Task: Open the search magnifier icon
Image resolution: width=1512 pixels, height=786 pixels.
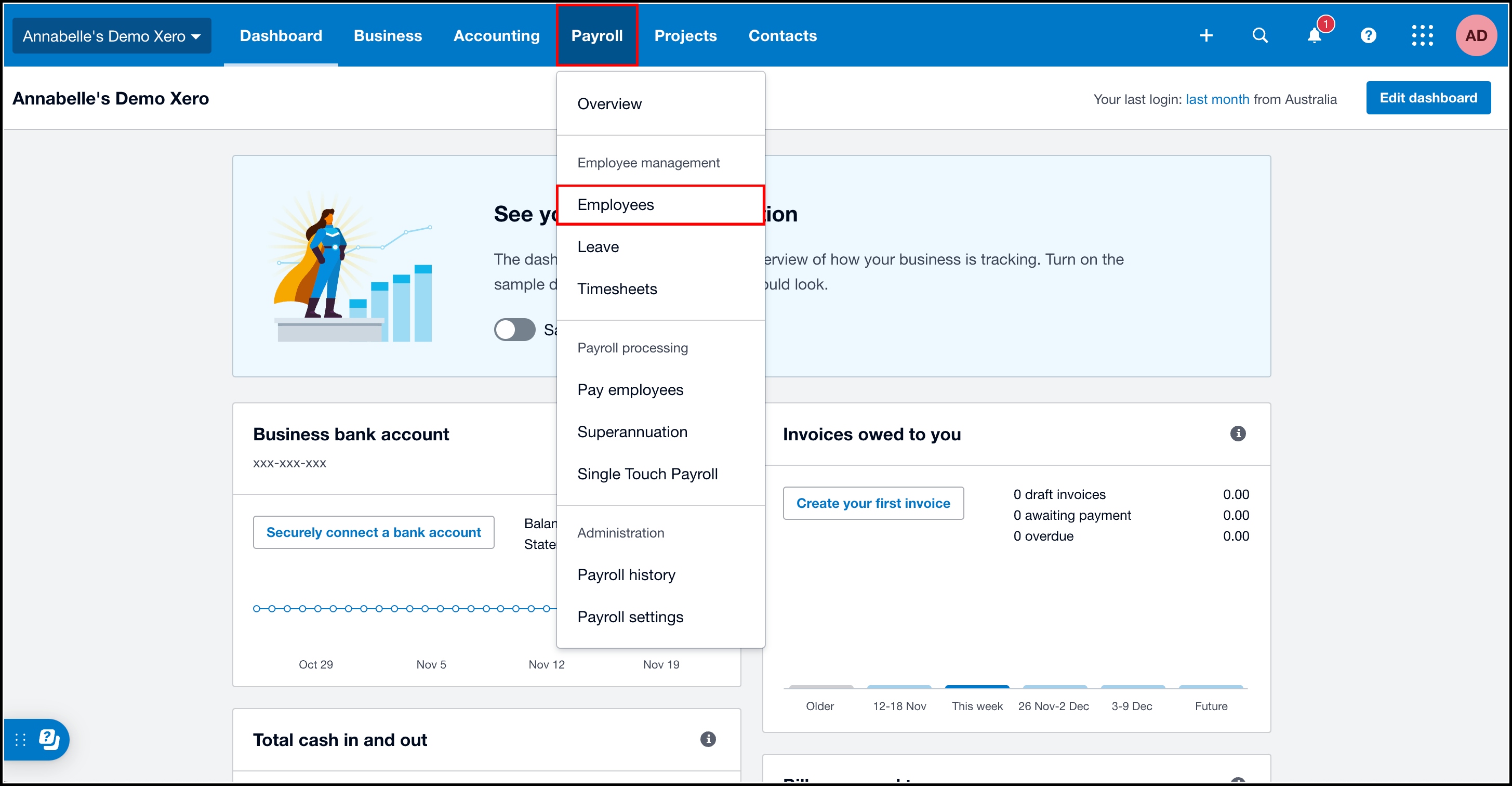Action: [1259, 36]
